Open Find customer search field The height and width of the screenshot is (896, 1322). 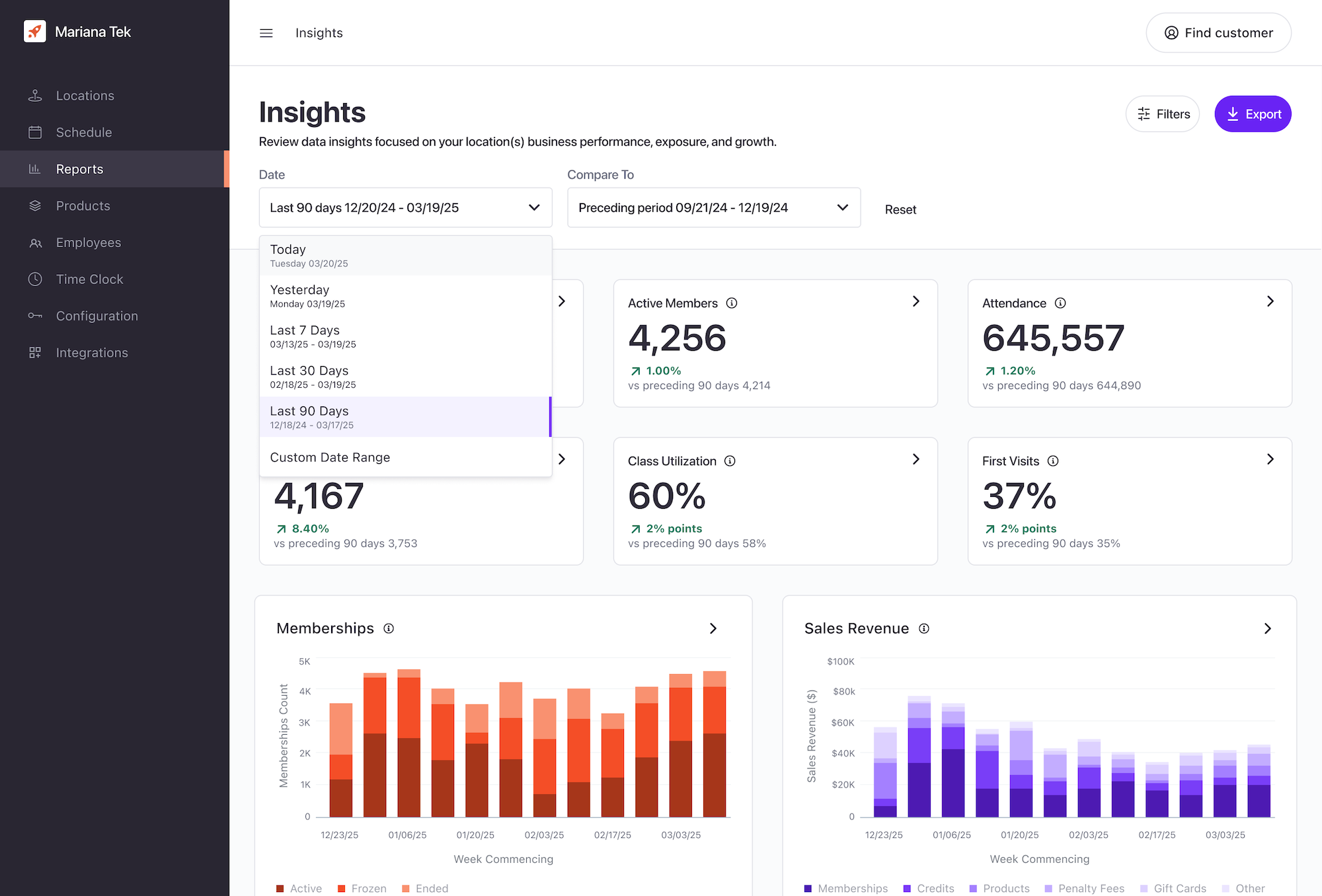[x=1218, y=33]
